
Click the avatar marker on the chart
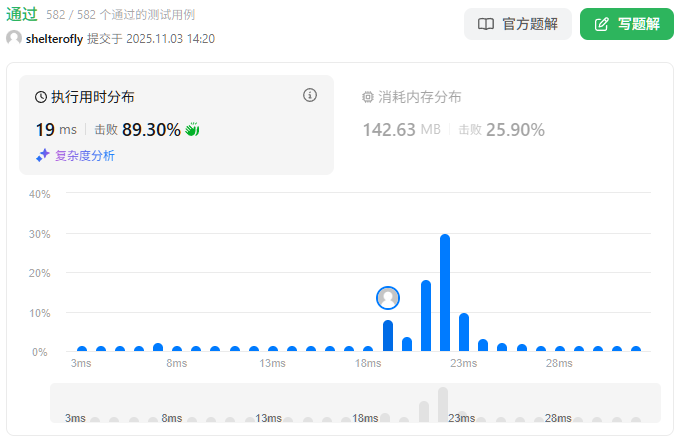pos(388,297)
